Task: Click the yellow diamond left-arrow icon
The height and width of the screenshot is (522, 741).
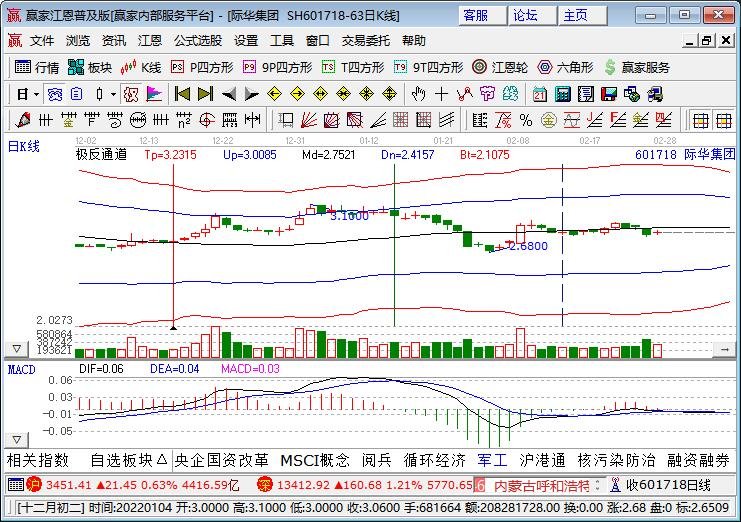Action: (275, 94)
